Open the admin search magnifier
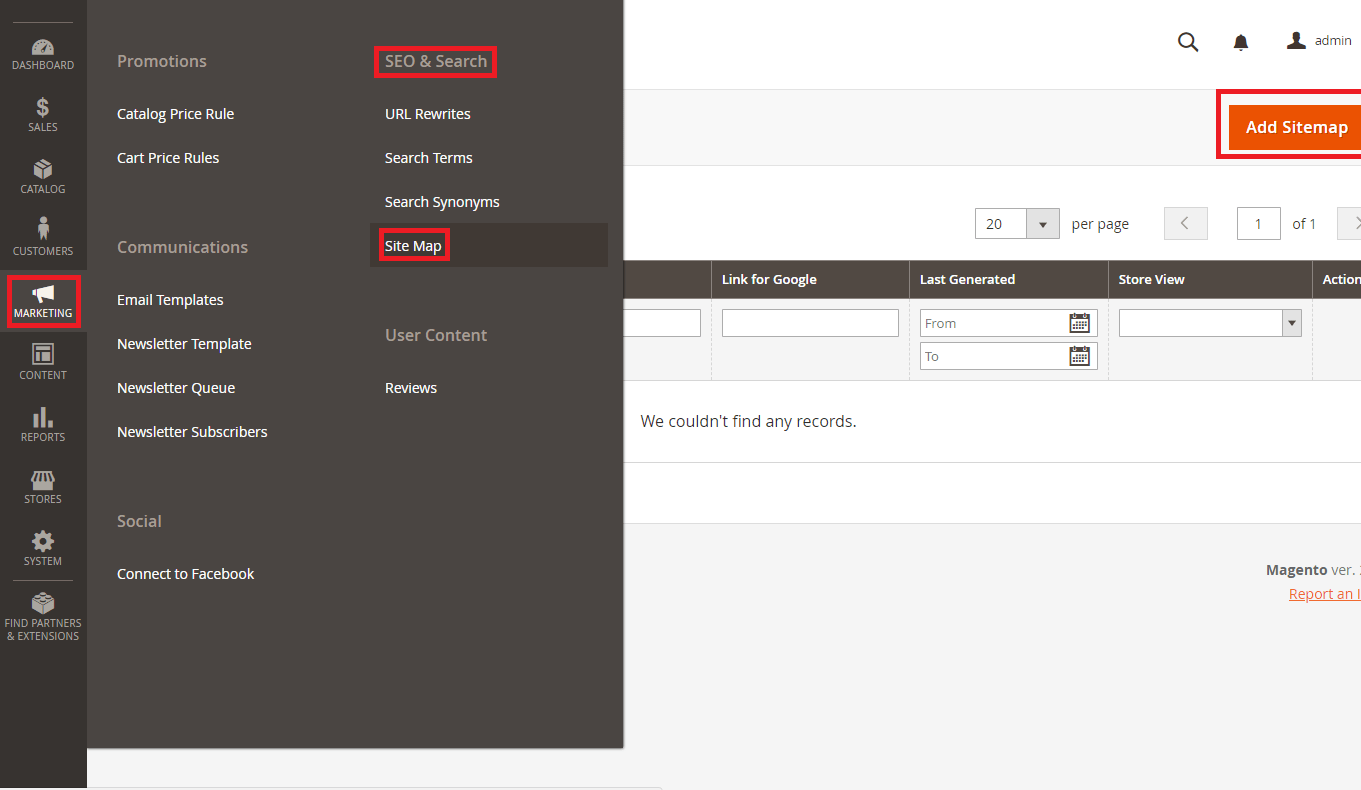This screenshot has width=1361, height=790. click(1188, 42)
